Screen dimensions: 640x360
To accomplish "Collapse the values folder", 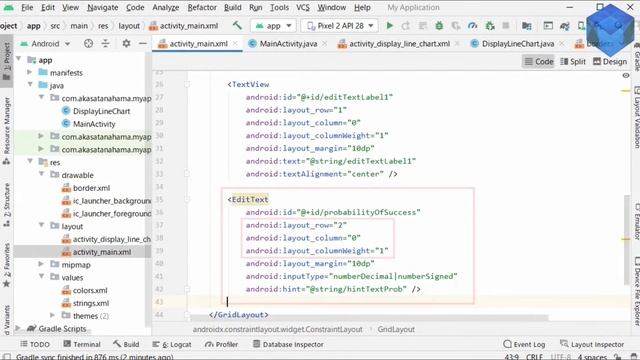I will tap(41, 277).
